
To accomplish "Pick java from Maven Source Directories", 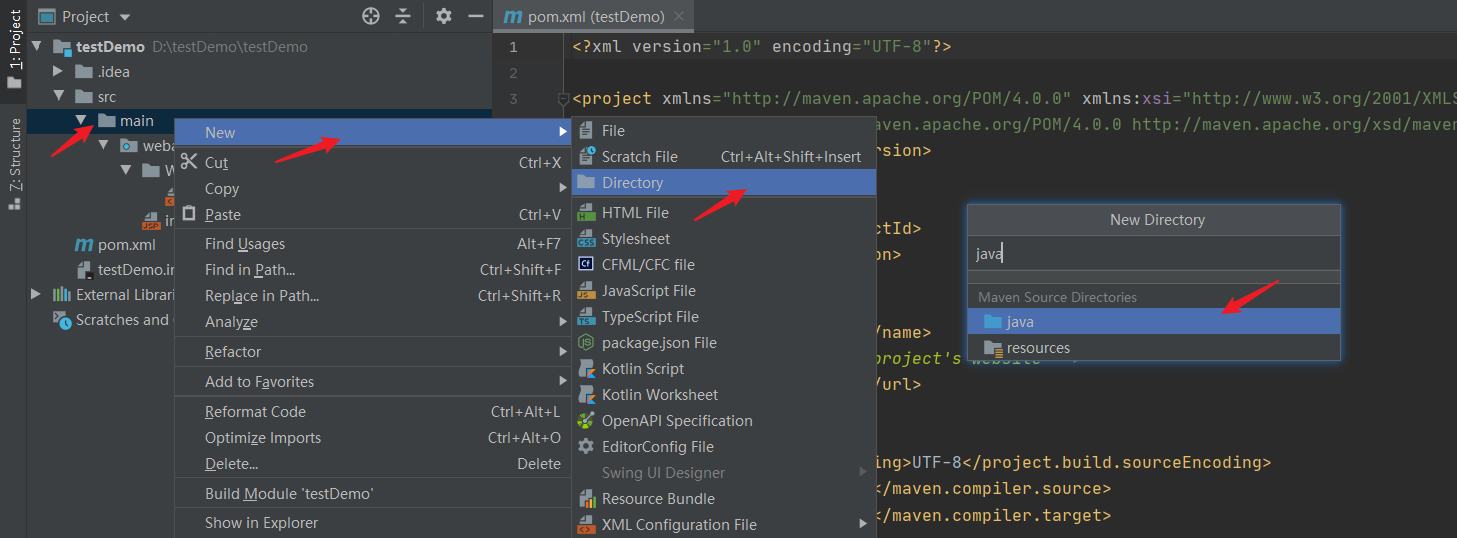I will (x=1154, y=322).
